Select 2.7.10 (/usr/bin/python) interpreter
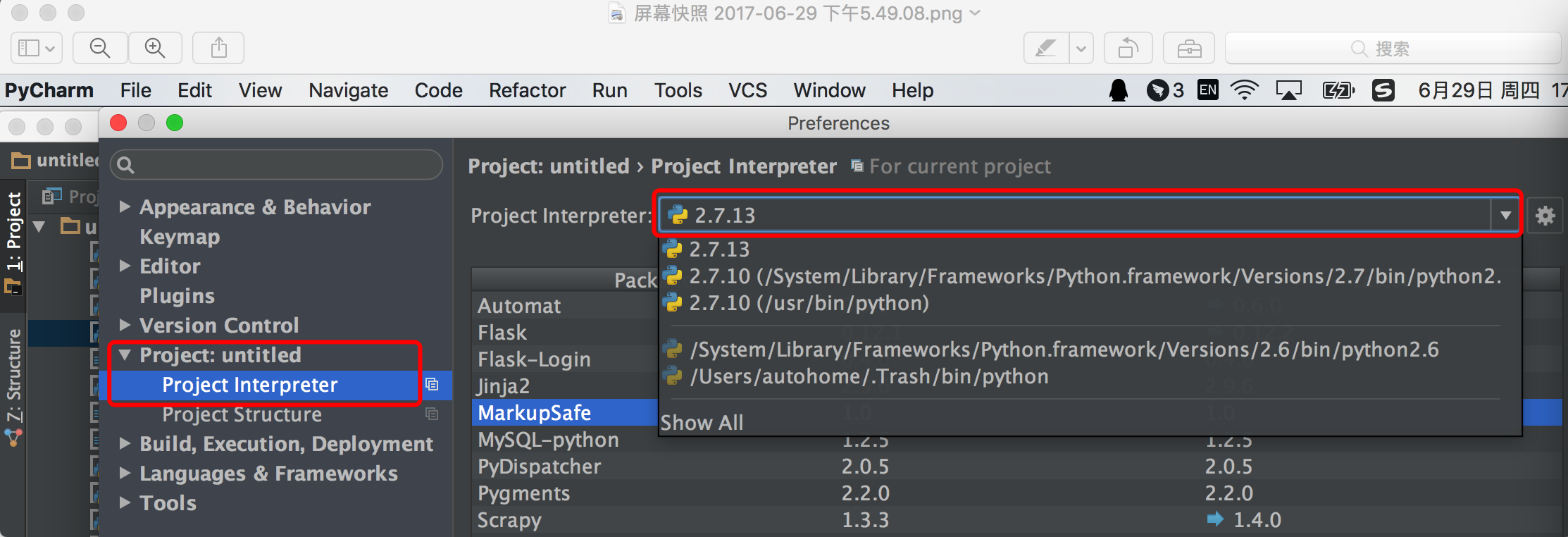Image resolution: width=1568 pixels, height=537 pixels. click(x=1090, y=303)
